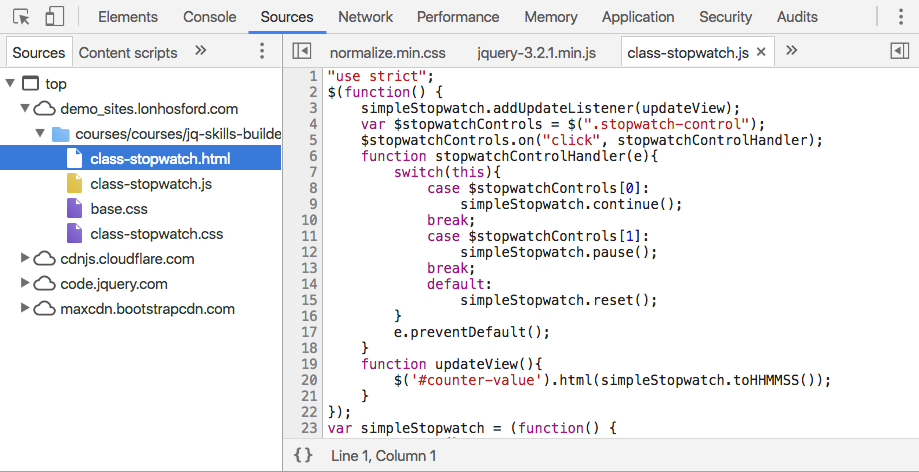Show more navigator tabs chevron
Screen dimensions: 919x472
(x=201, y=50)
